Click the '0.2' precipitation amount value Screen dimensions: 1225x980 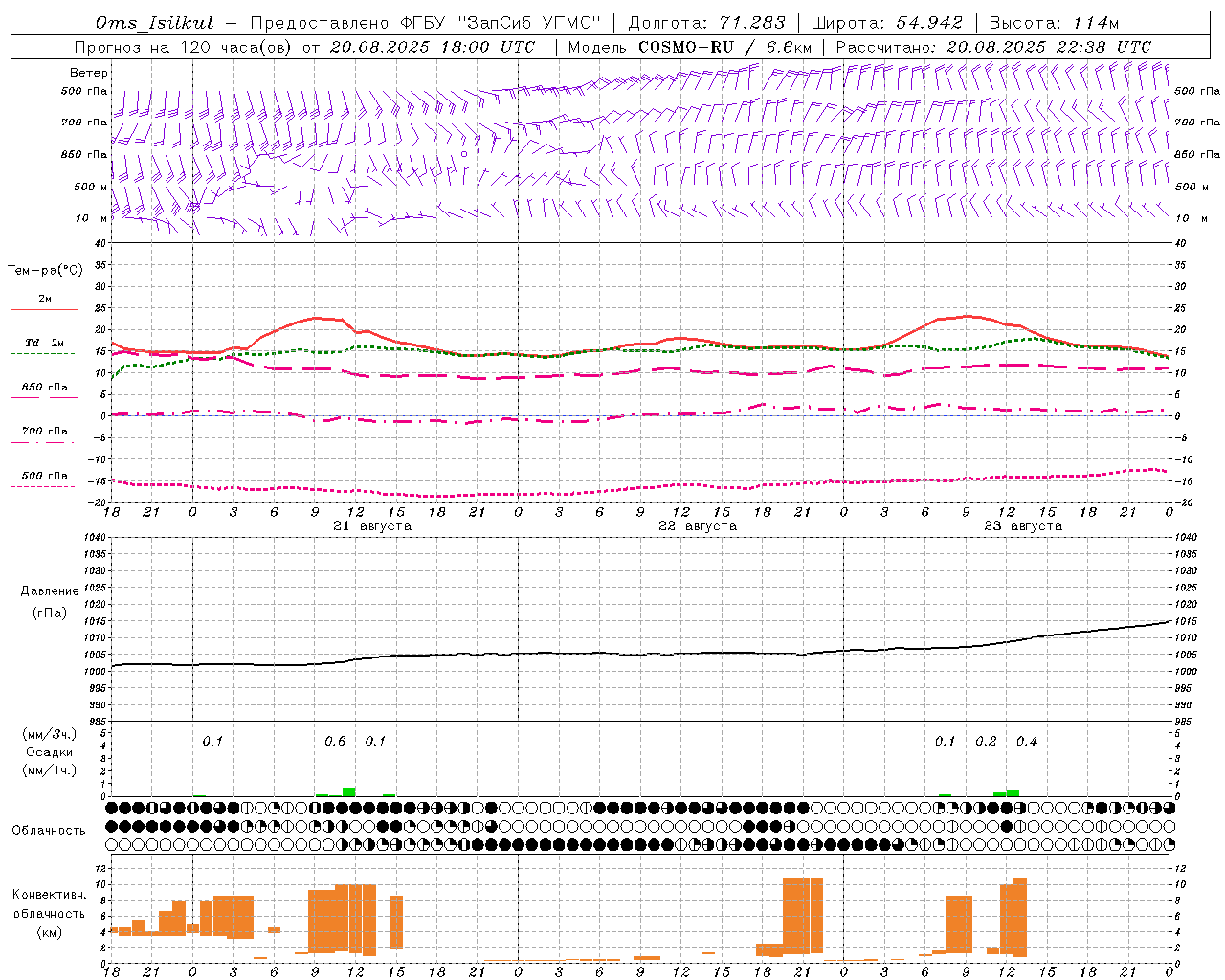[x=986, y=742]
